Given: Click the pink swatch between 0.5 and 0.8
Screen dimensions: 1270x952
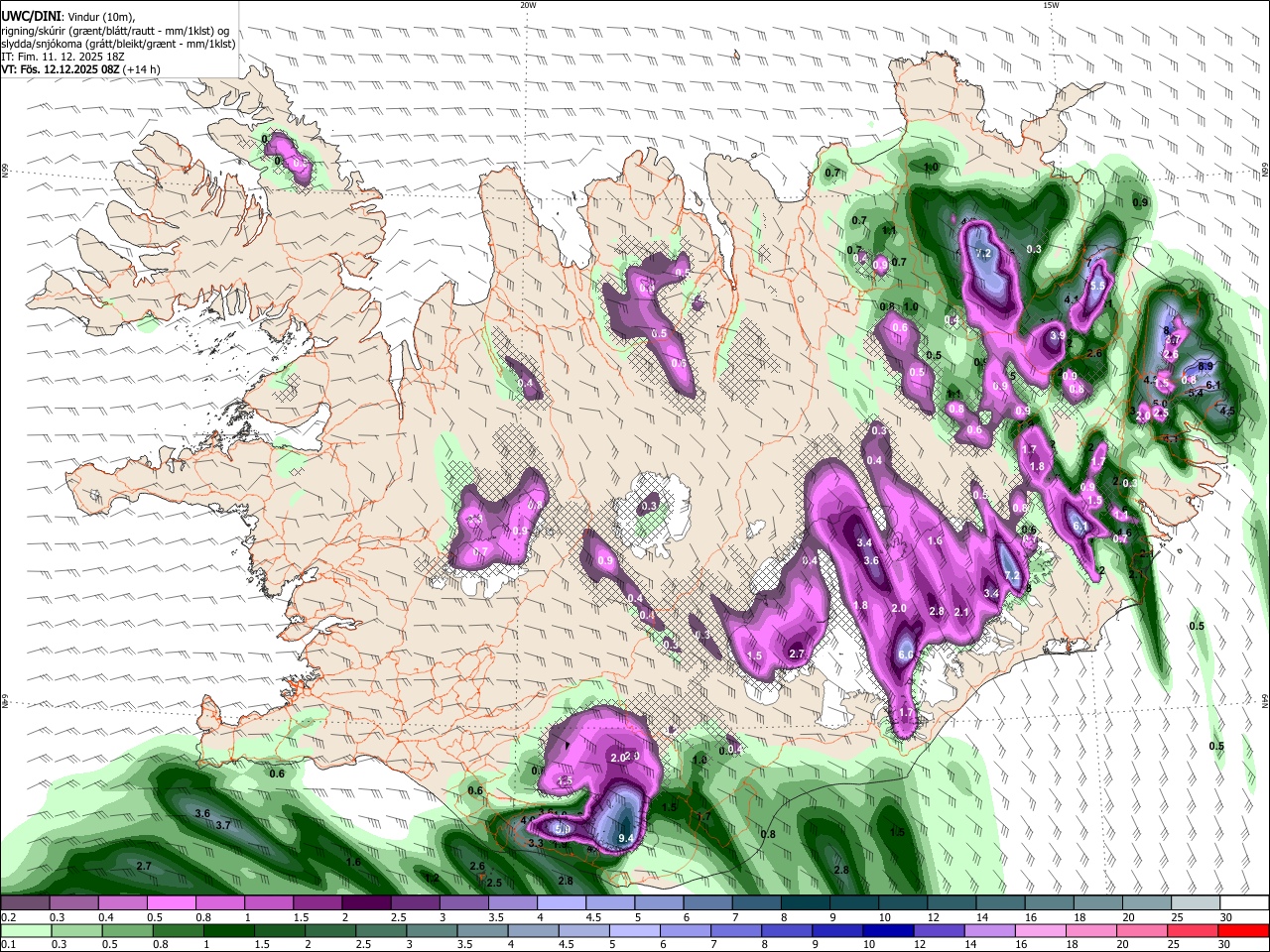Looking at the screenshot, I should (x=171, y=903).
